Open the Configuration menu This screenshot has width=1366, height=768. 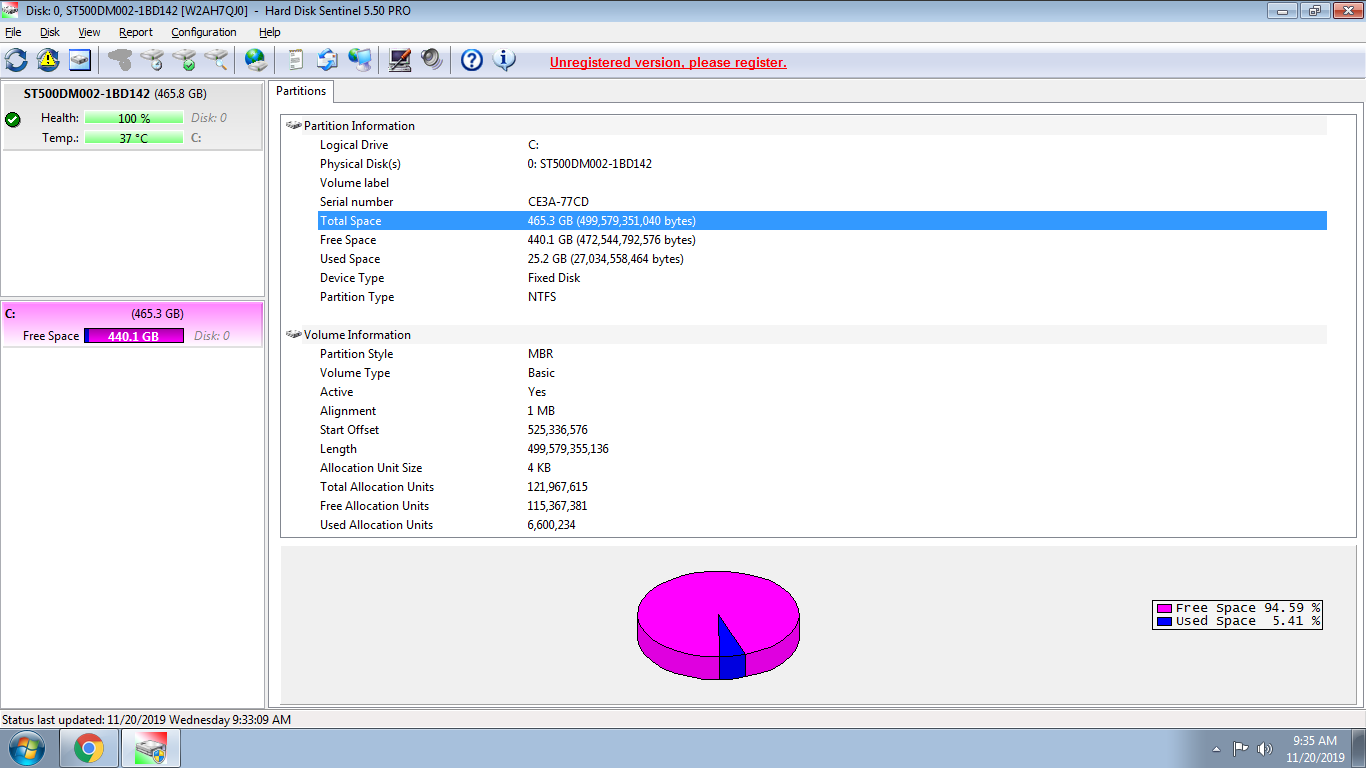pyautogui.click(x=204, y=32)
